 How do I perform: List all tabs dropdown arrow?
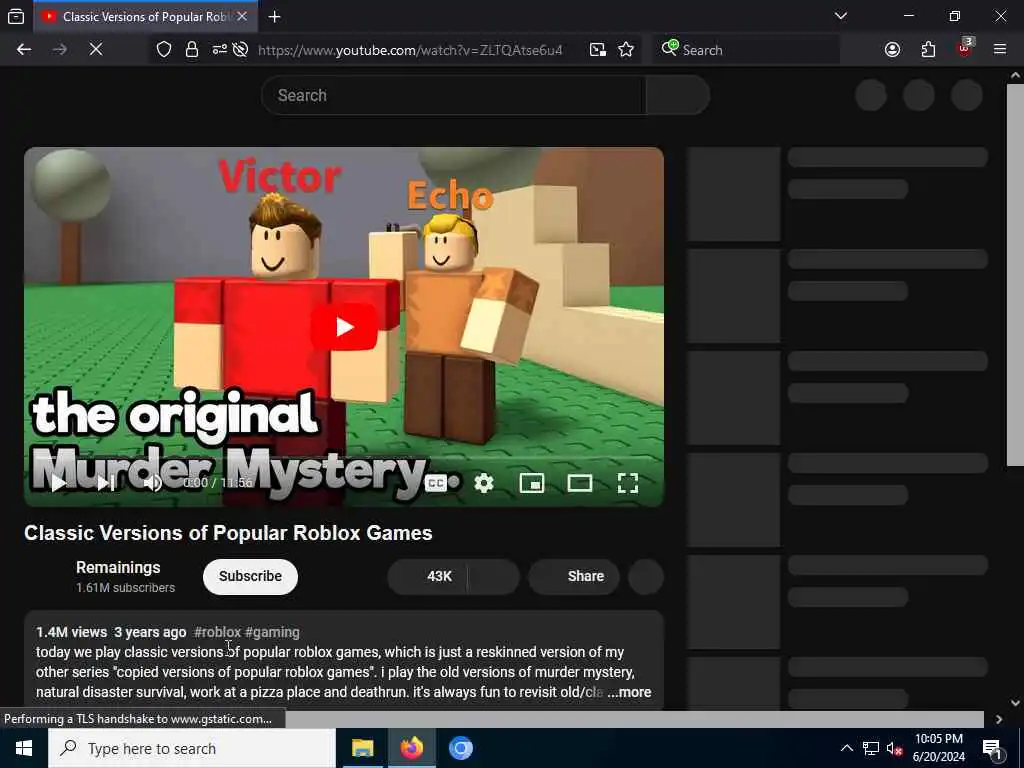841,16
